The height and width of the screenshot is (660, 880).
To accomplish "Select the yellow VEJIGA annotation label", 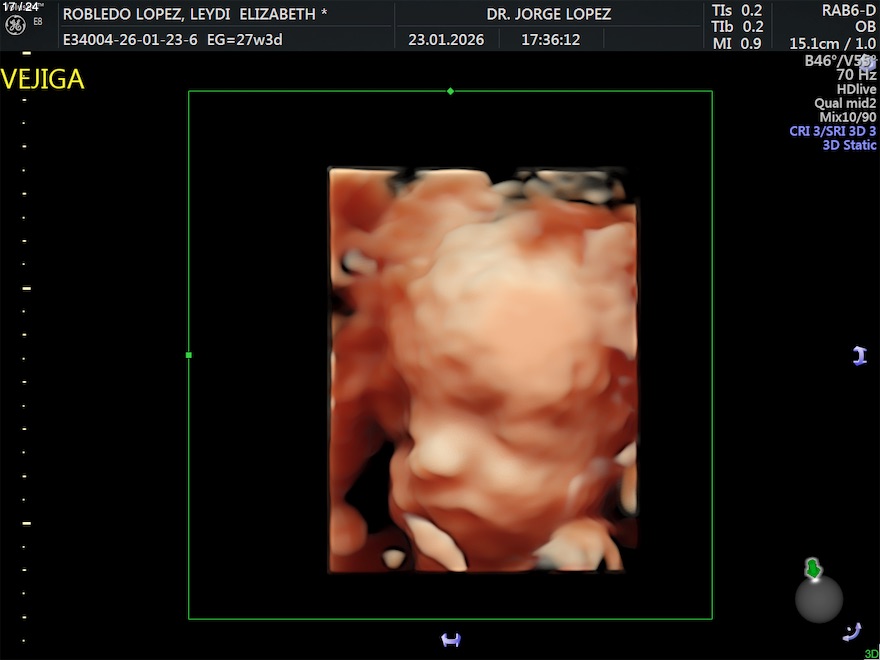I will click(43, 80).
